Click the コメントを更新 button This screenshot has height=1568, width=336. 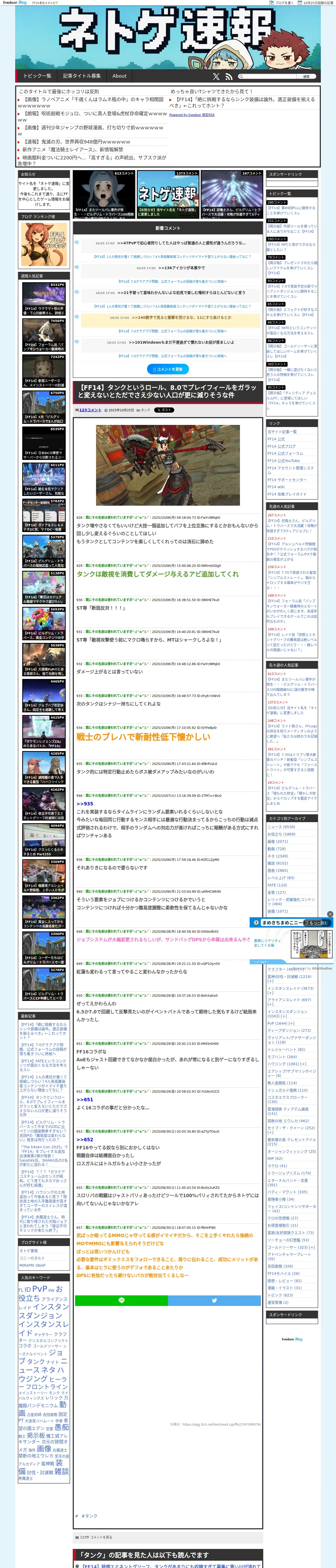point(168,369)
